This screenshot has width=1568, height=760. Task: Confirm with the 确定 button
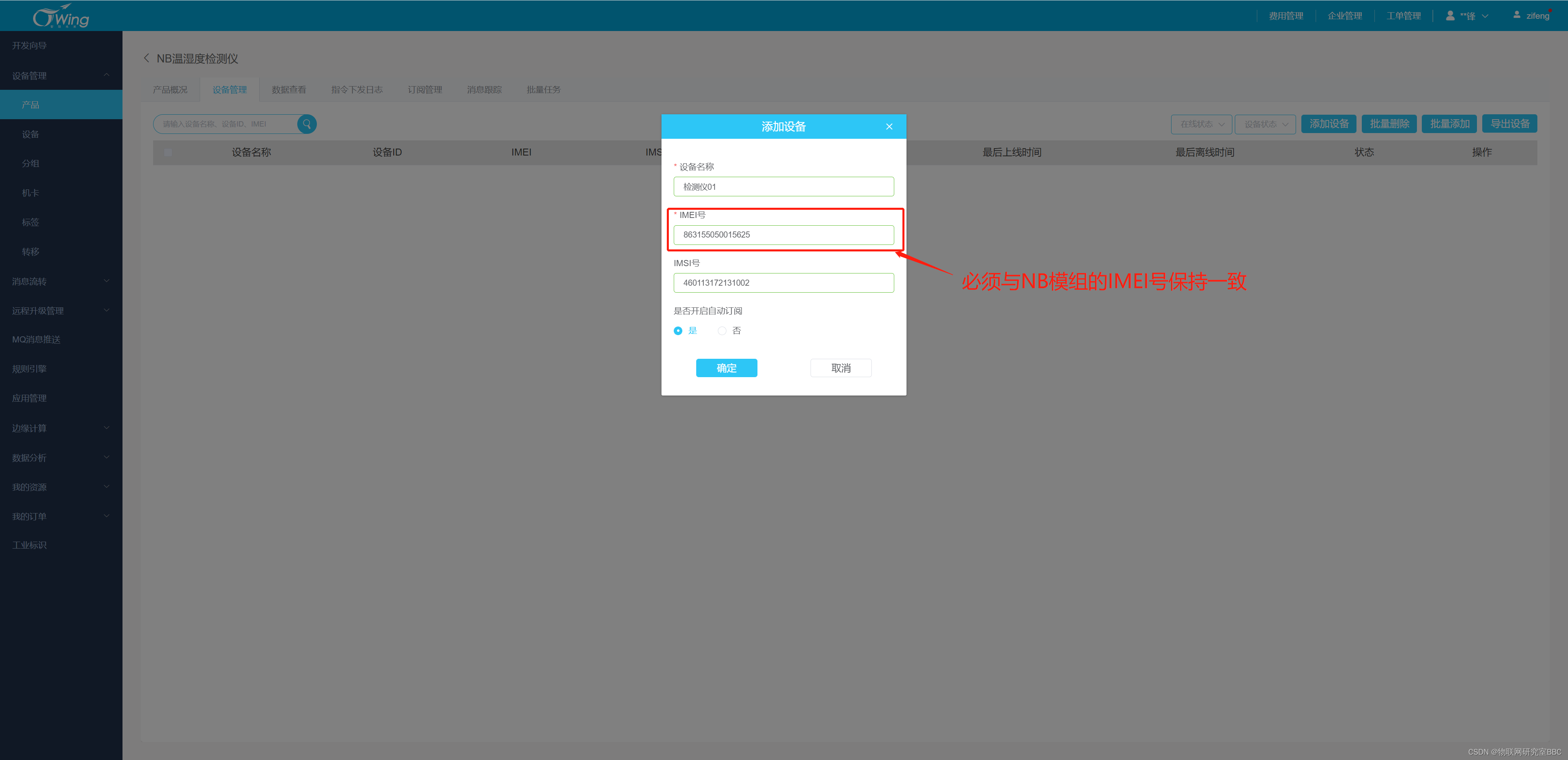(x=727, y=368)
